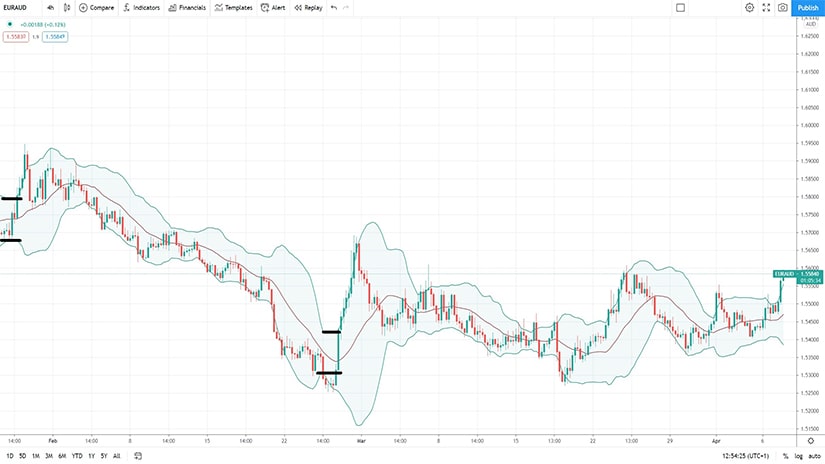Toggle auto scale mode
Image resolution: width=825 pixels, height=464 pixels.
[814, 456]
